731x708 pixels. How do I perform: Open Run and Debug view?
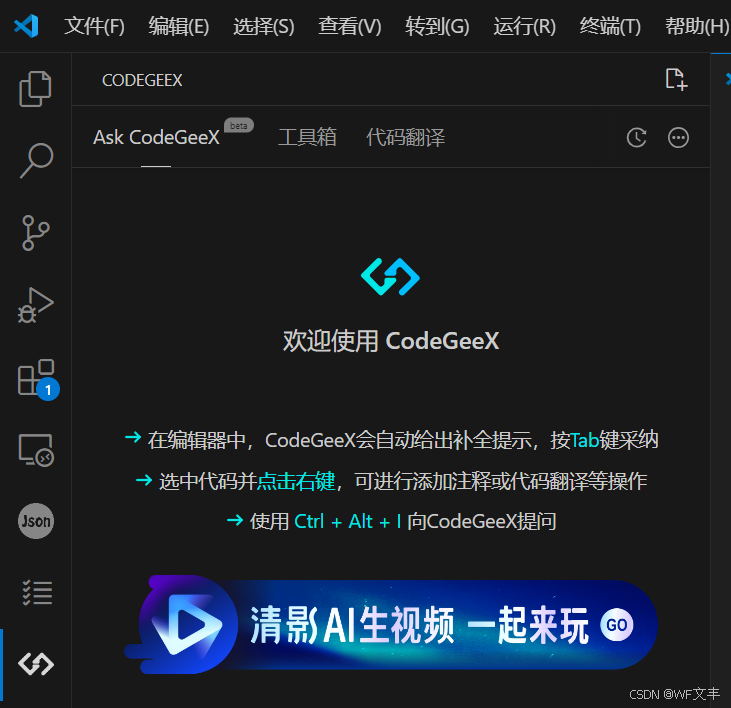click(x=36, y=305)
